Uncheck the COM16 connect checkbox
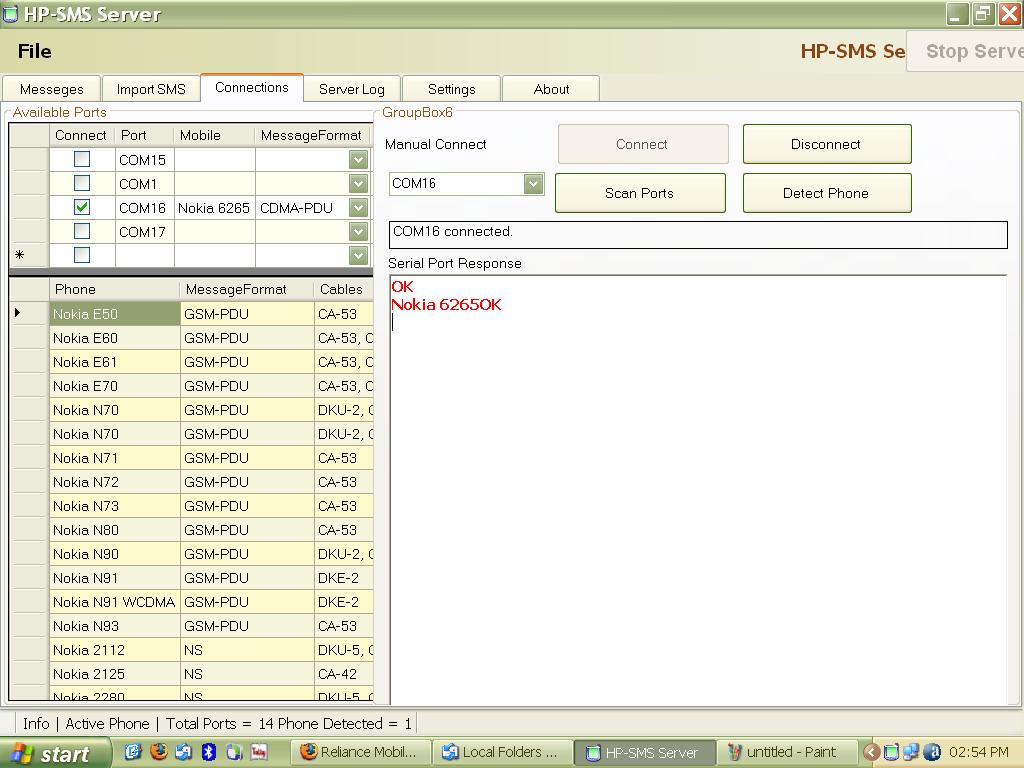This screenshot has width=1024, height=768. click(x=82, y=207)
